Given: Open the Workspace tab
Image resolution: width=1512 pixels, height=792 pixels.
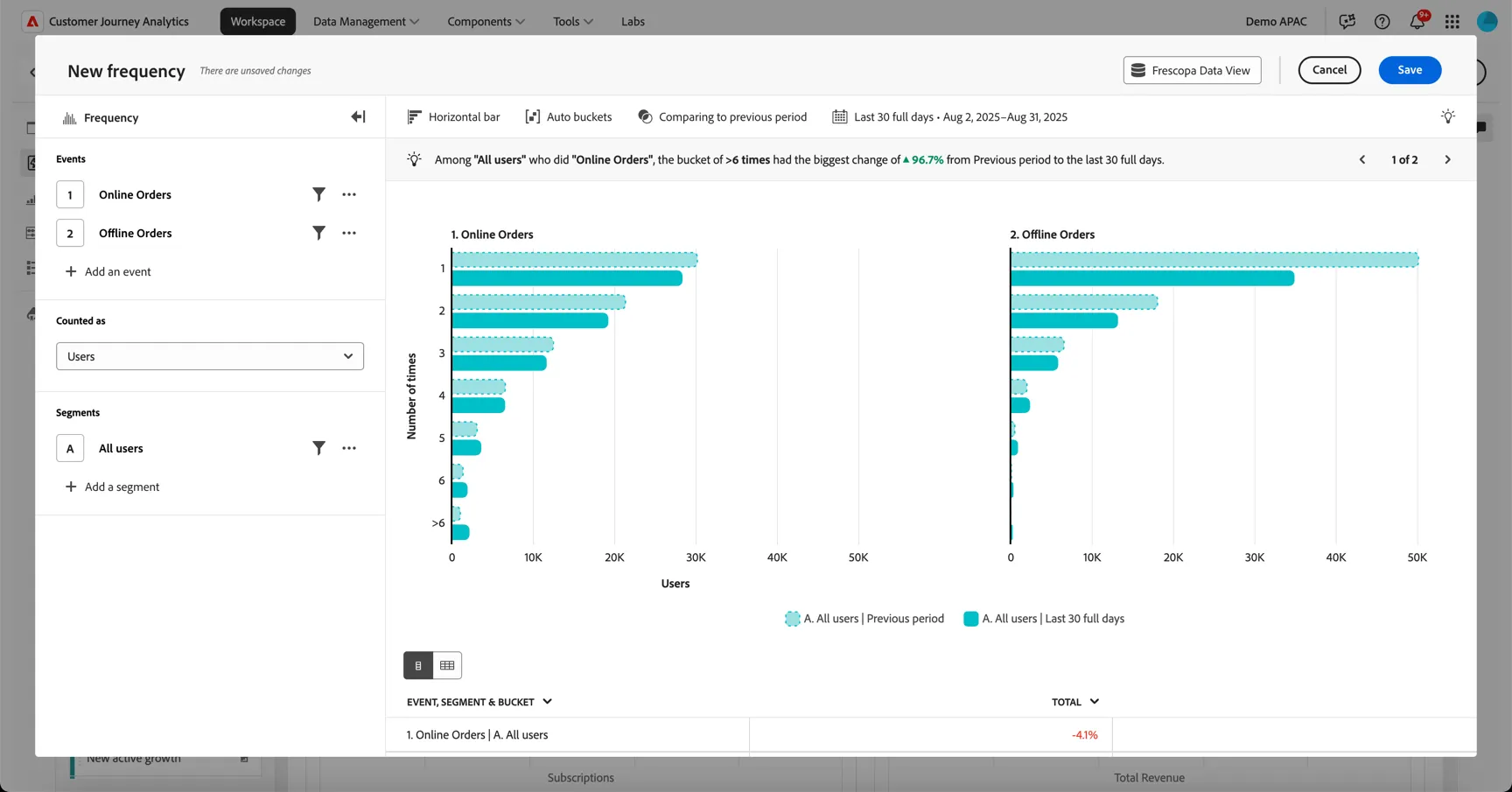Looking at the screenshot, I should tap(258, 21).
